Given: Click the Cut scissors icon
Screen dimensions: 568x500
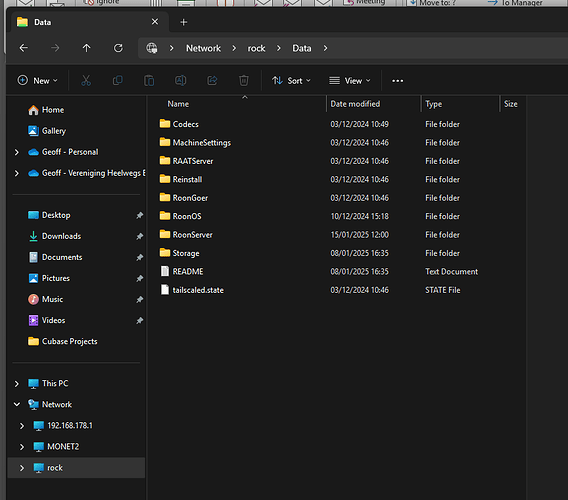Looking at the screenshot, I should click(86, 80).
